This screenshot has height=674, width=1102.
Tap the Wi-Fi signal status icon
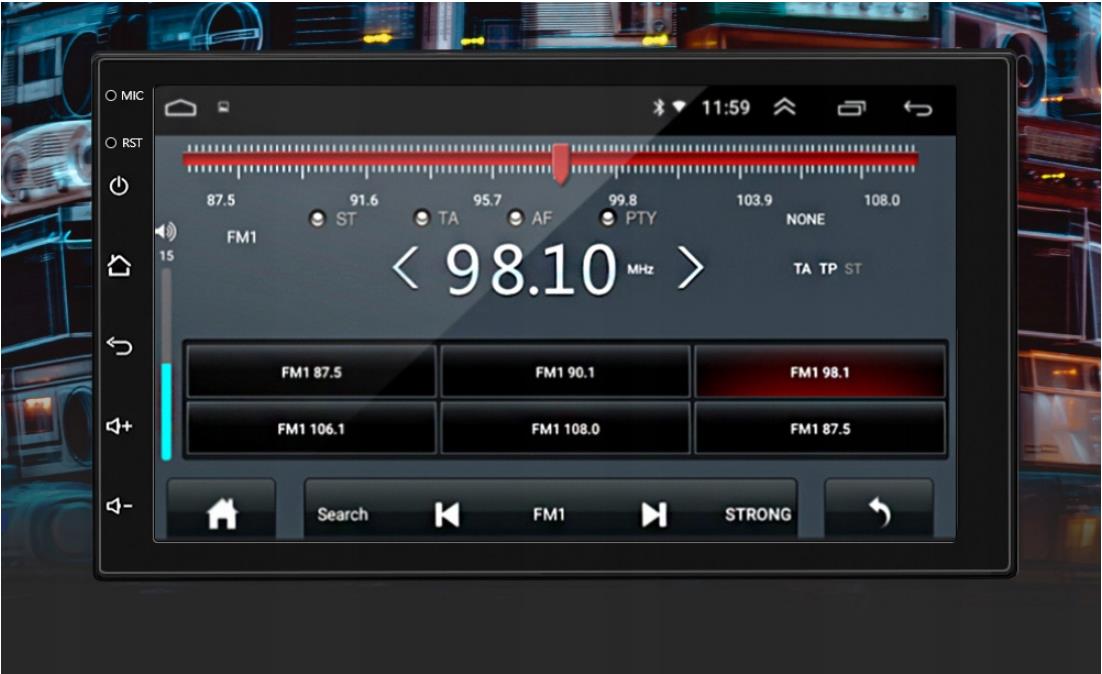pyautogui.click(x=679, y=106)
